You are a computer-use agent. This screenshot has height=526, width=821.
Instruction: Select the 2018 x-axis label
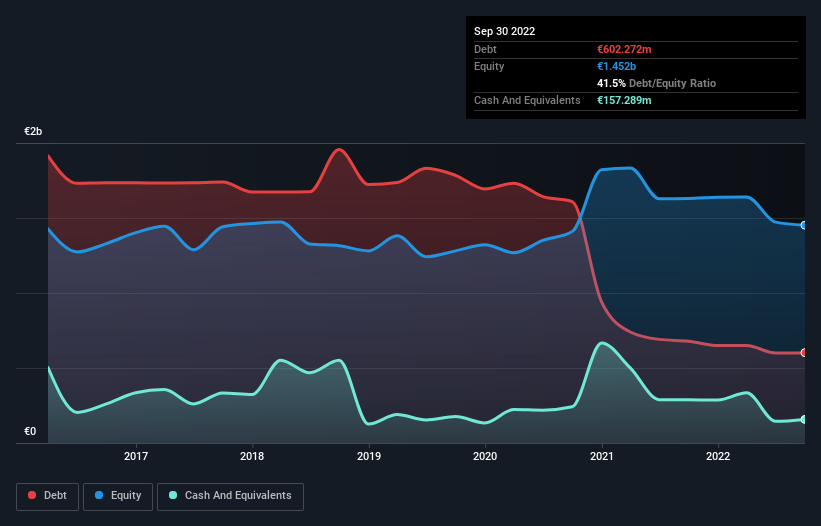(252, 456)
